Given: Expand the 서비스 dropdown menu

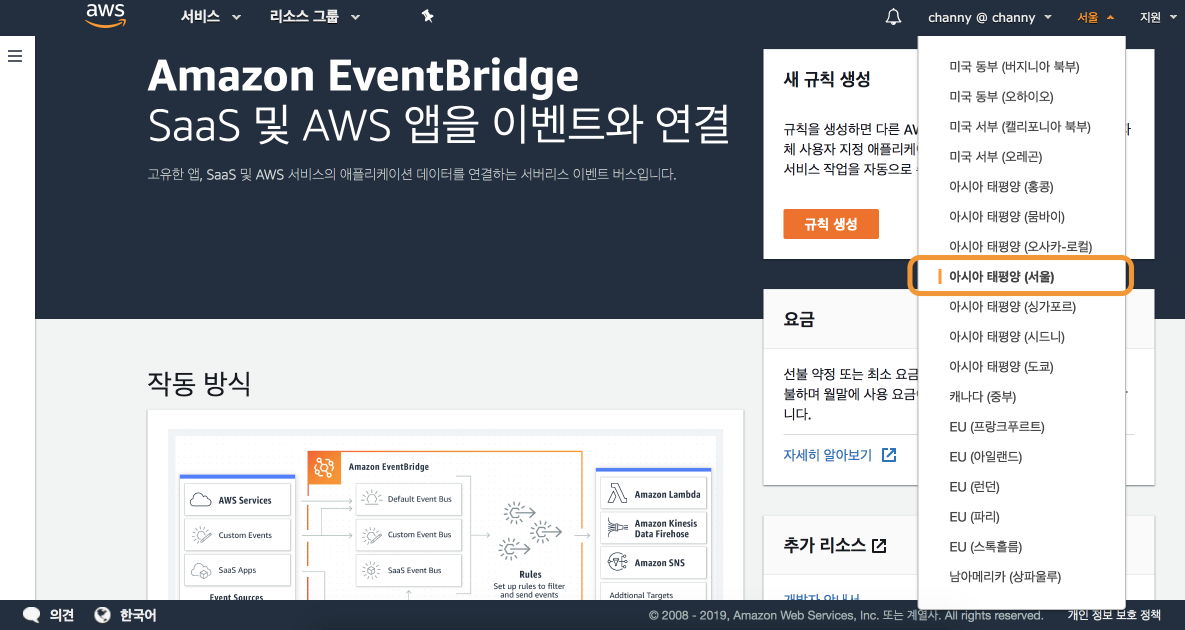Looking at the screenshot, I should pyautogui.click(x=210, y=17).
